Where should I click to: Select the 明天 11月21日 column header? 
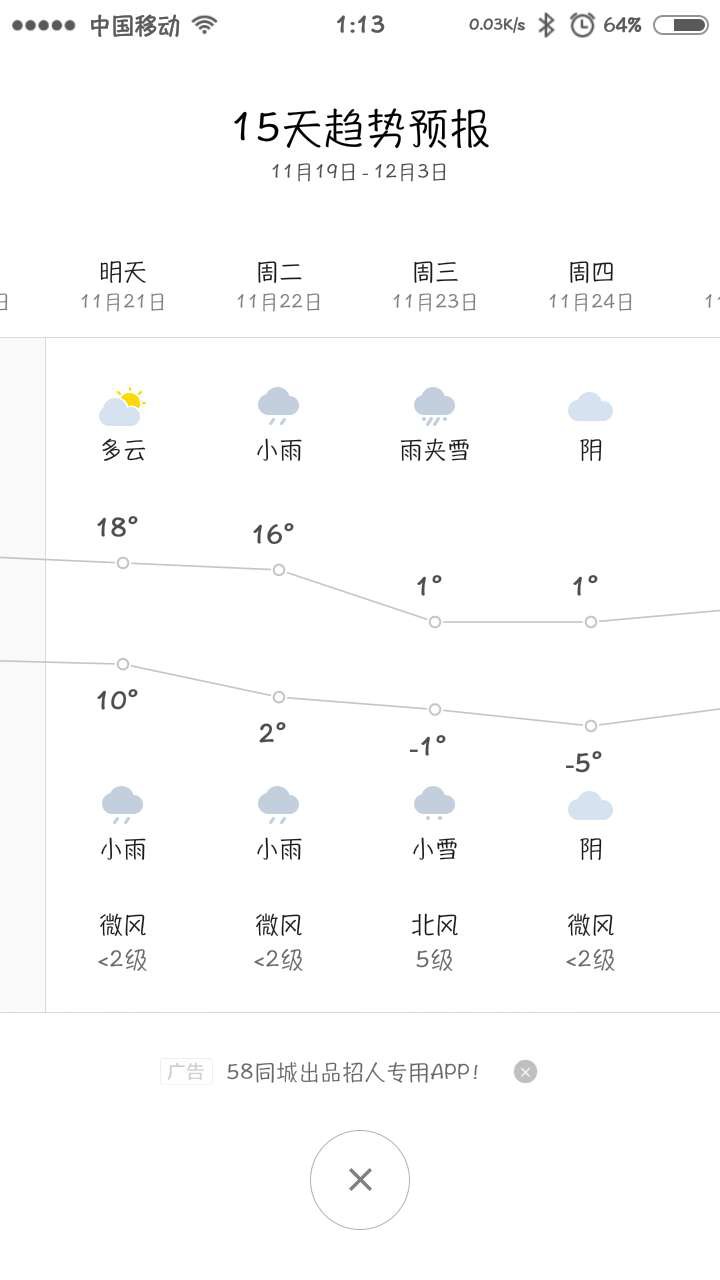[x=123, y=286]
